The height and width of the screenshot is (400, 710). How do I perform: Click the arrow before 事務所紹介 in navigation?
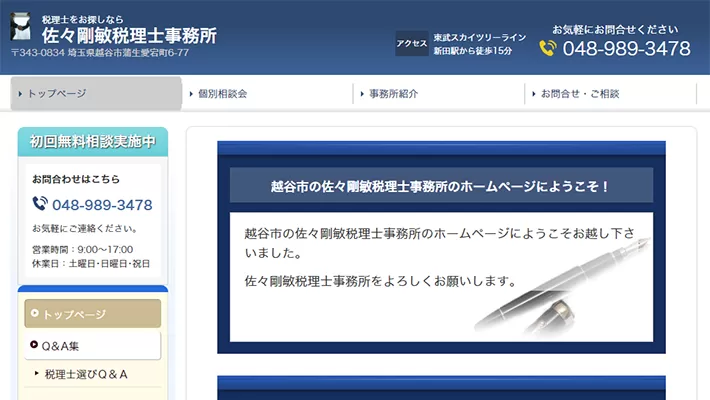click(362, 94)
